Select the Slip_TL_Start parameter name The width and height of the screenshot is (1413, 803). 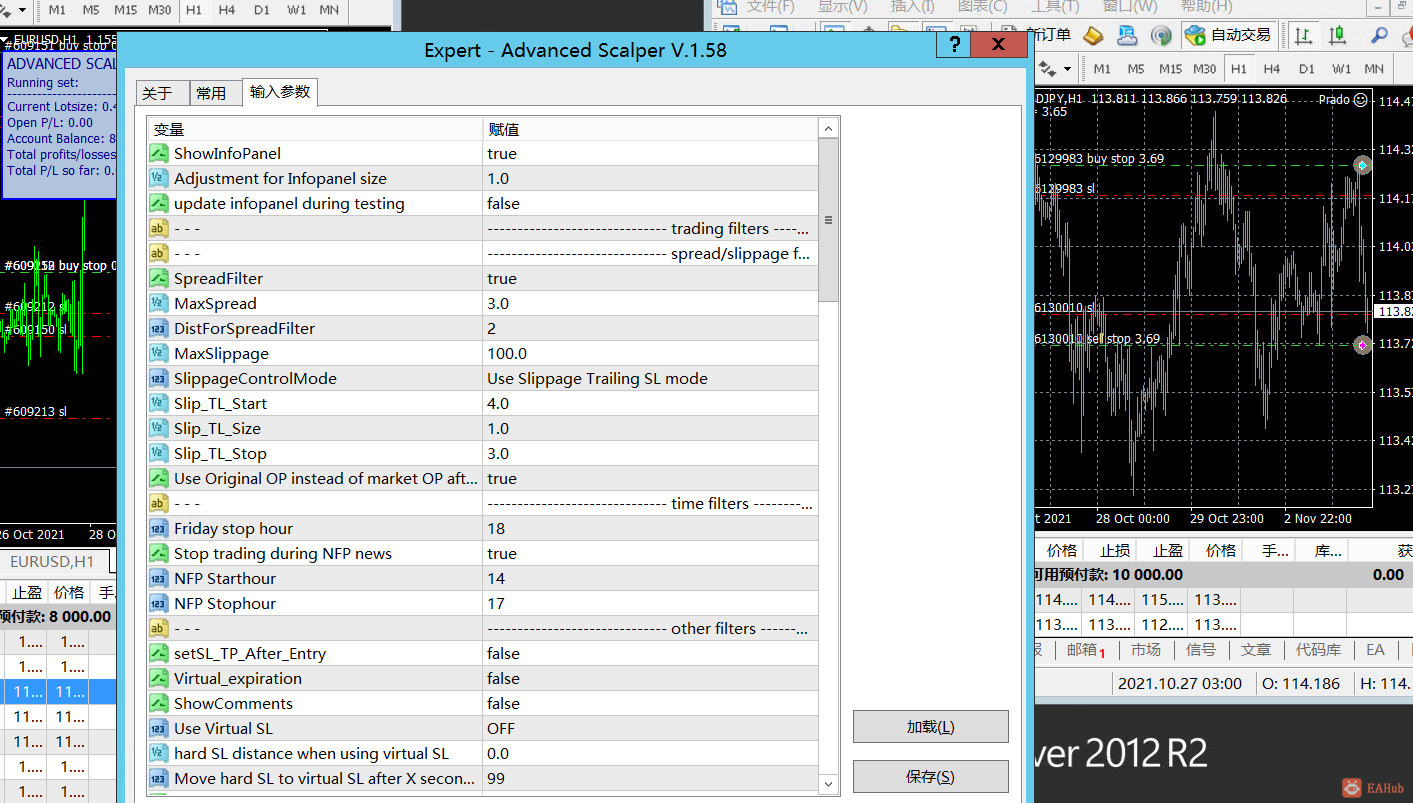[x=220, y=403]
